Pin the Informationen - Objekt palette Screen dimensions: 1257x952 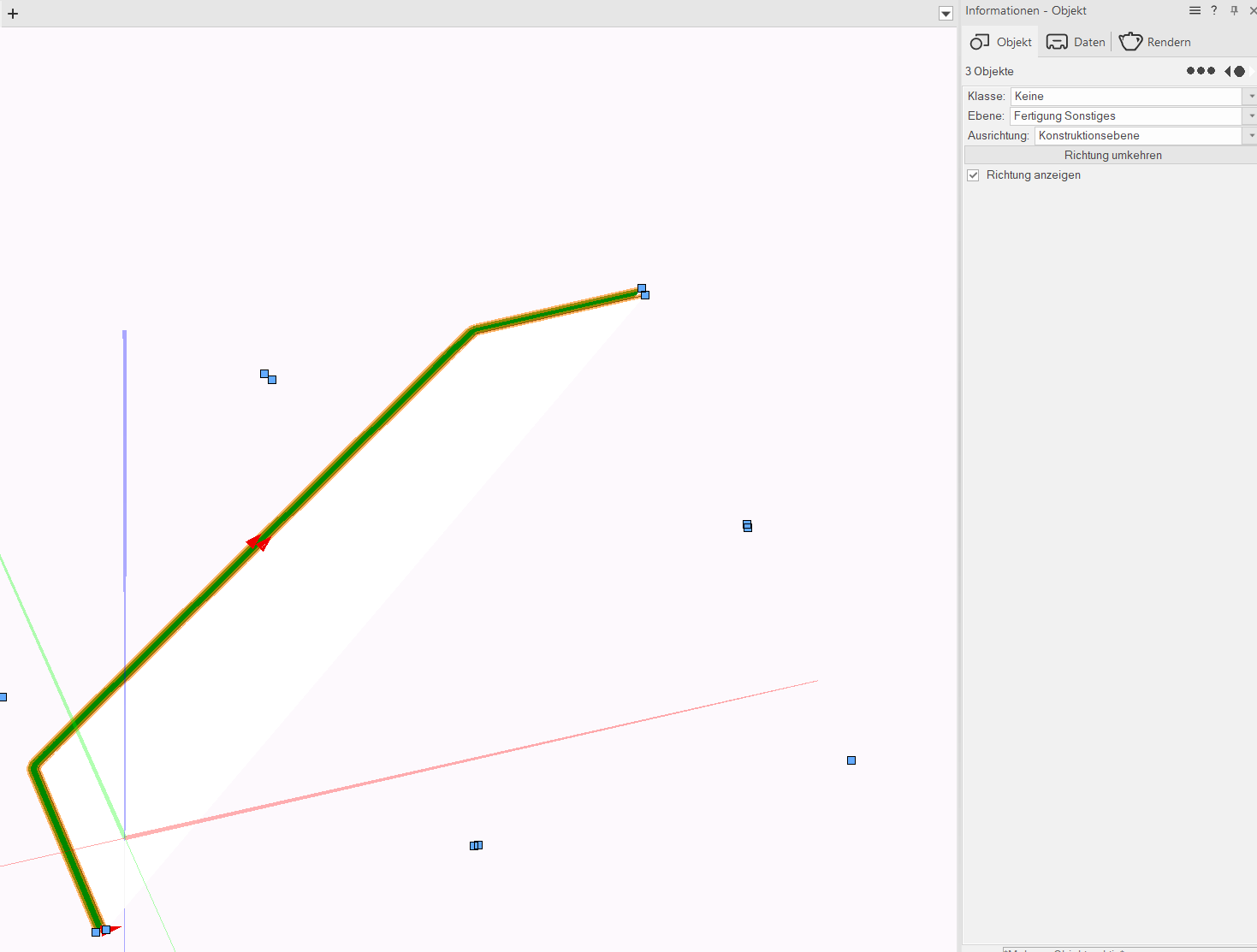[1234, 10]
